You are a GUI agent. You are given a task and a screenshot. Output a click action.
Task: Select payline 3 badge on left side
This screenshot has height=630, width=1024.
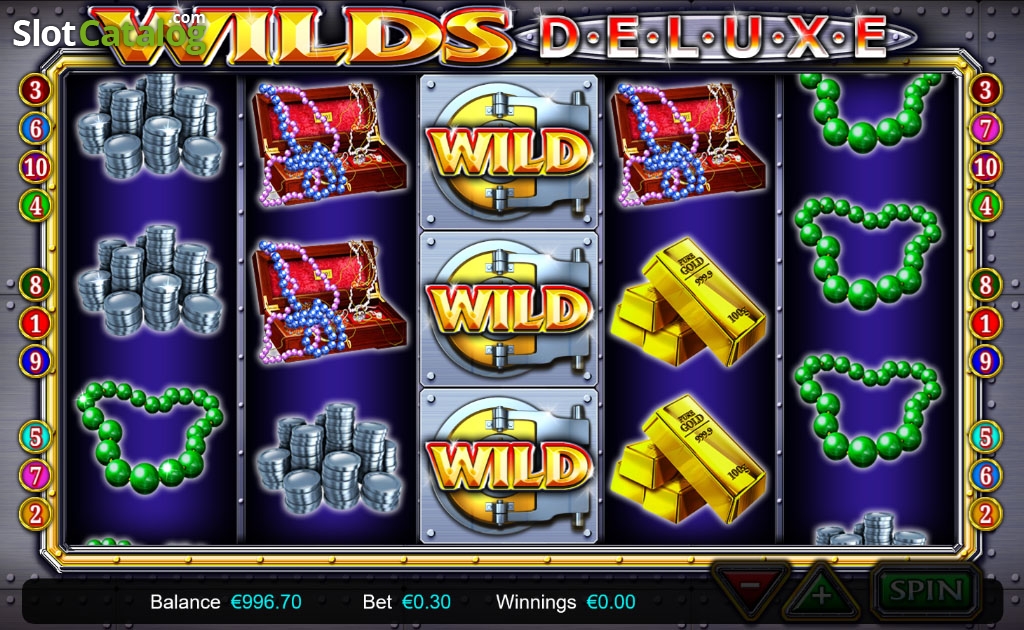(35, 89)
